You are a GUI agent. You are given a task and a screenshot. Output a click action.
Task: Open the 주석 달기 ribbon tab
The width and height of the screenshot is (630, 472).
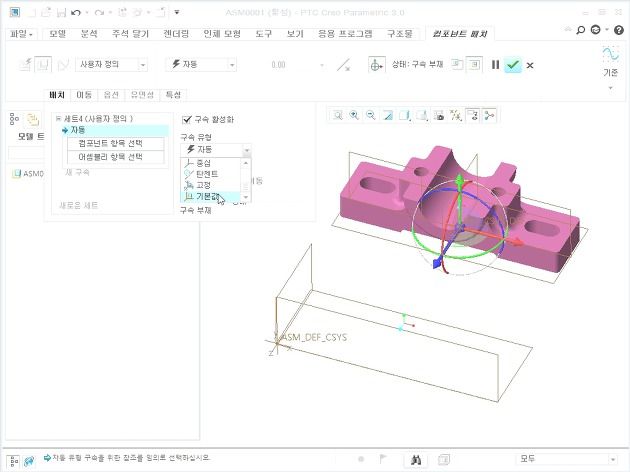(x=130, y=34)
